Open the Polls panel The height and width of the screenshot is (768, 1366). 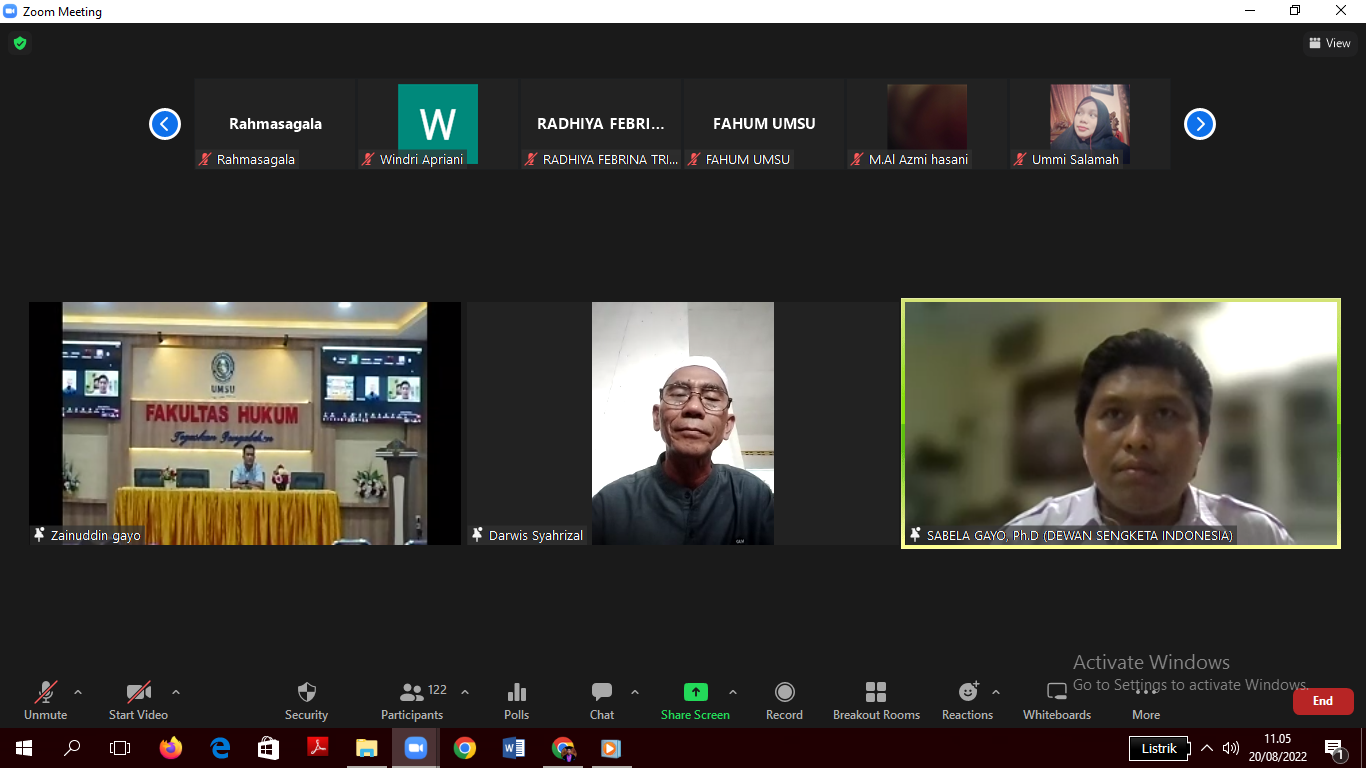pos(516,700)
